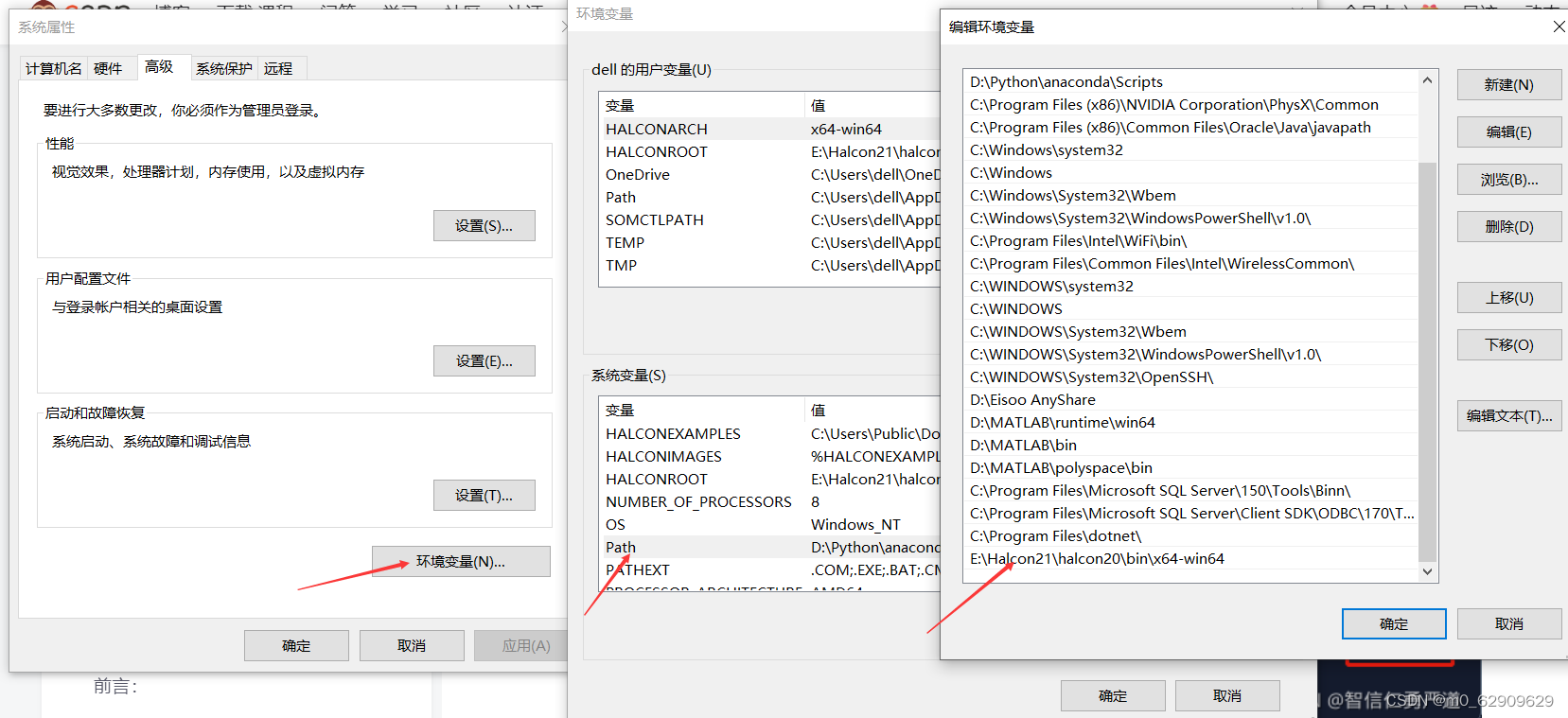Select HALCONARCH in user variables
The image size is (1568, 718).
coord(769,130)
